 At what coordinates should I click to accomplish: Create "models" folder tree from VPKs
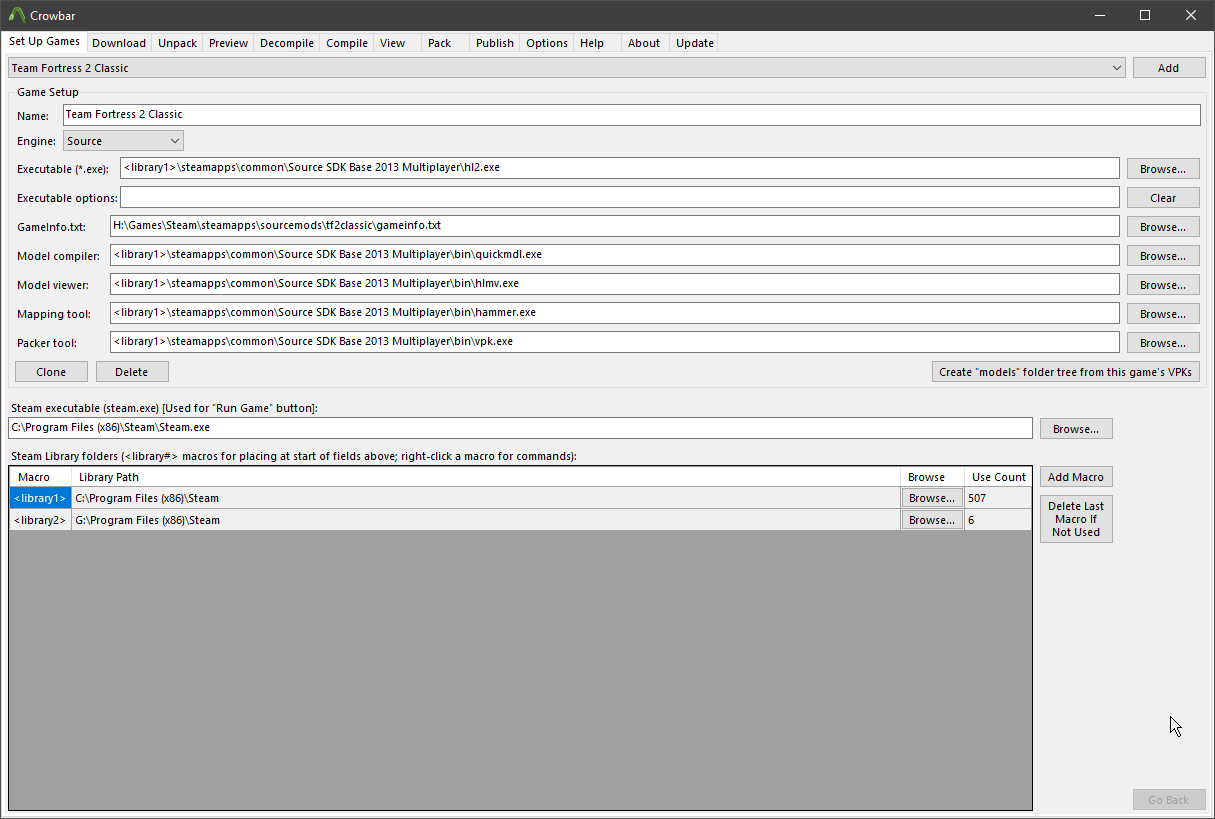[x=1066, y=372]
